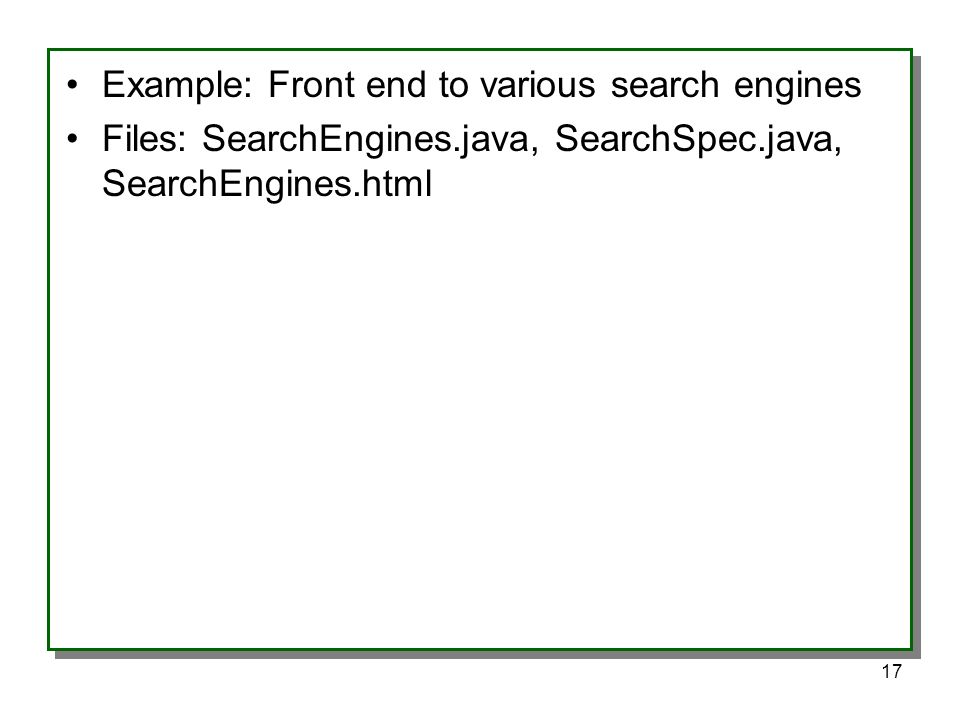The image size is (960, 720).
Task: Click the second bullet point marker
Action: [73, 139]
